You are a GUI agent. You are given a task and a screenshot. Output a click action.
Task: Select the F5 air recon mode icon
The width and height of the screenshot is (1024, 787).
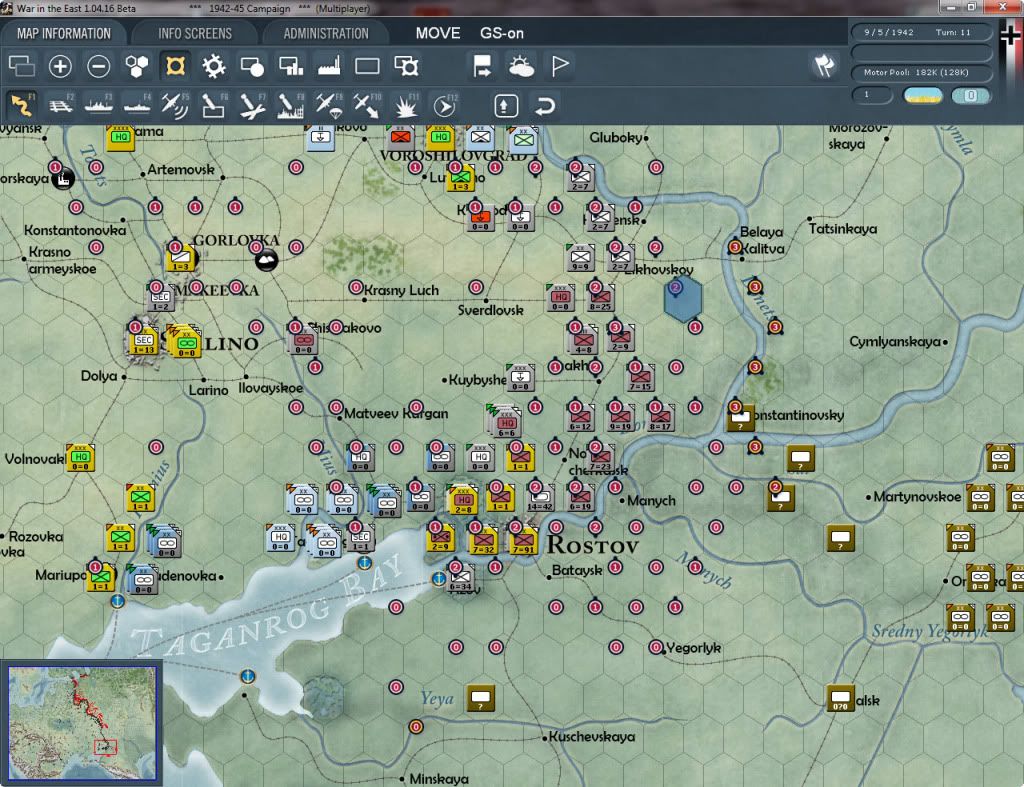pyautogui.click(x=175, y=105)
